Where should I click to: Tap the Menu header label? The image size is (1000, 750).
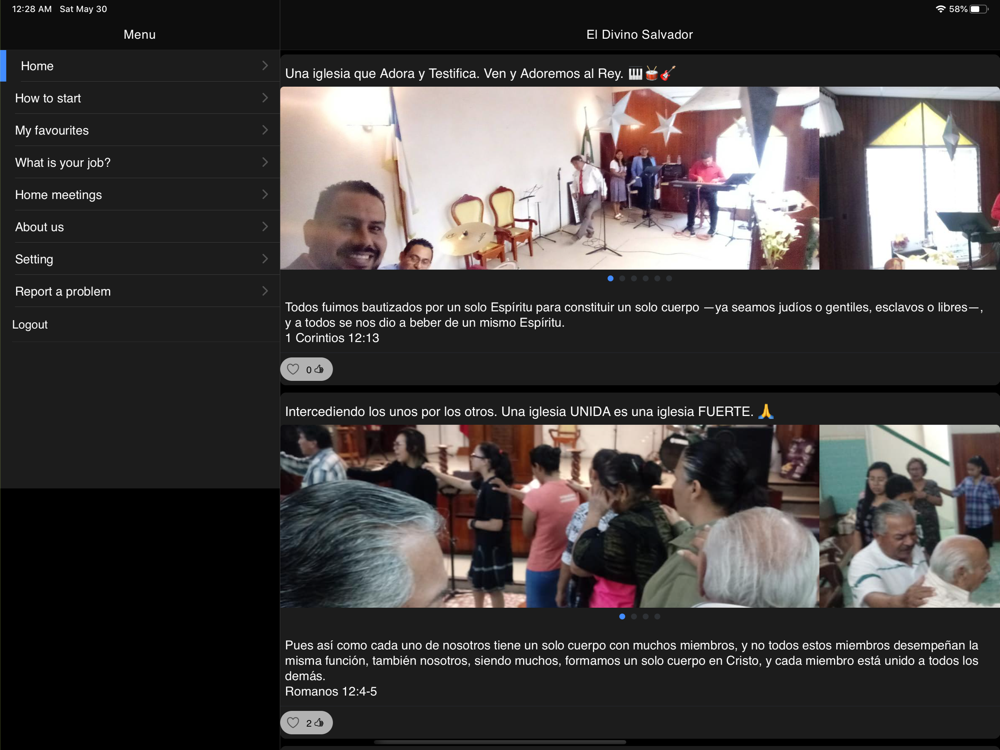[140, 34]
